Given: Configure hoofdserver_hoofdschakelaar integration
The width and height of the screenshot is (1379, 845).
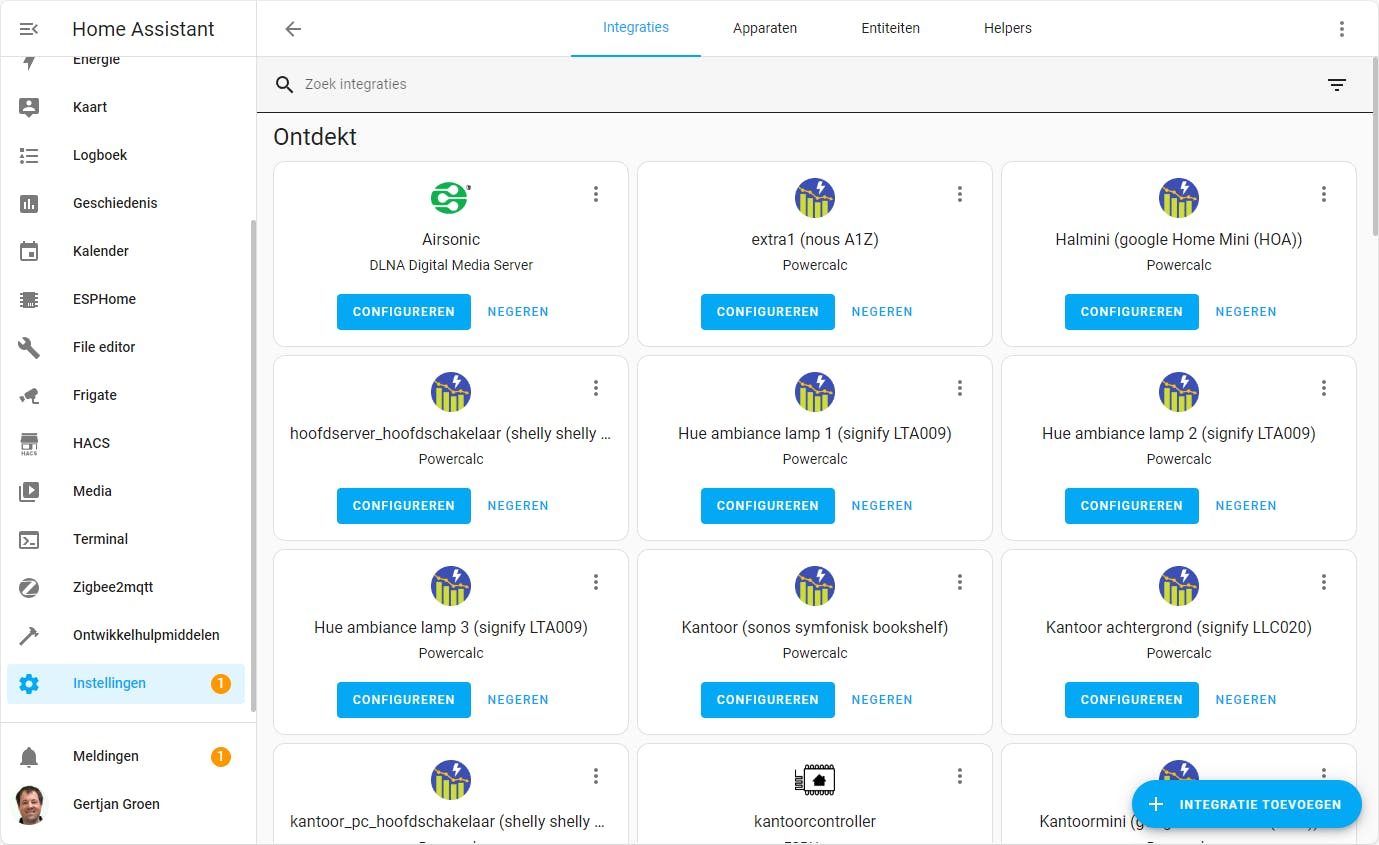Looking at the screenshot, I should tap(404, 506).
